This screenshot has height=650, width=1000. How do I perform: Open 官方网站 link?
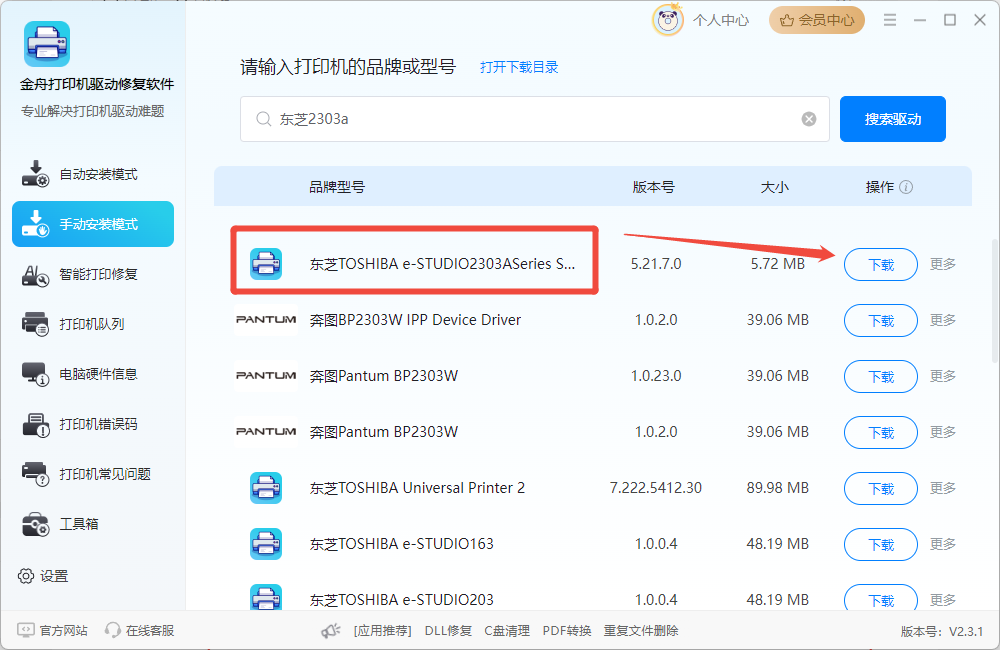[x=63, y=631]
